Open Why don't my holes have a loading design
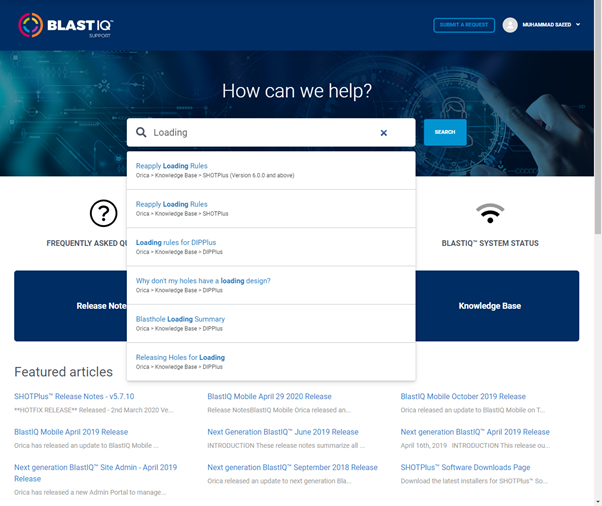This screenshot has width=602, height=506. (x=271, y=285)
